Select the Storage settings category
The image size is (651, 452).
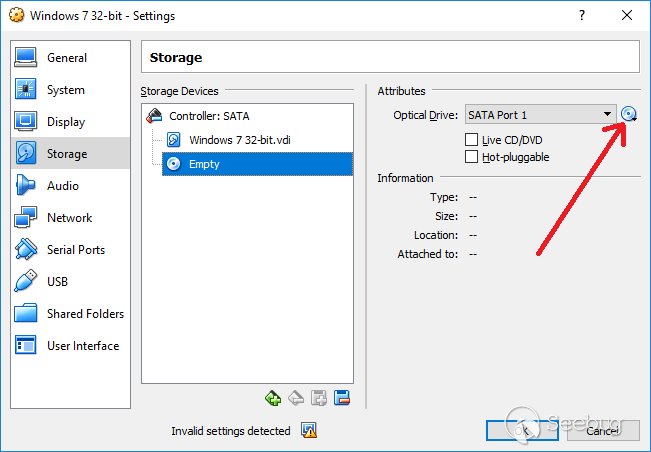tap(70, 153)
